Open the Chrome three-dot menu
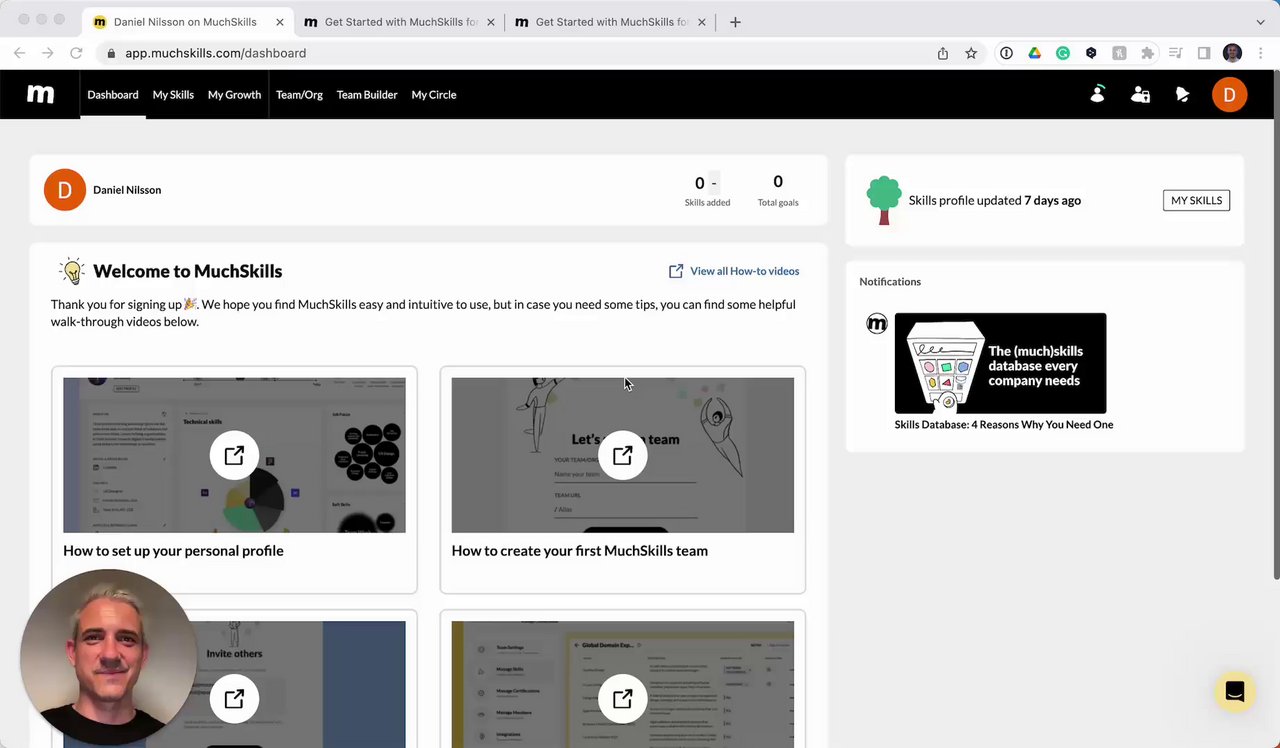 (1260, 53)
